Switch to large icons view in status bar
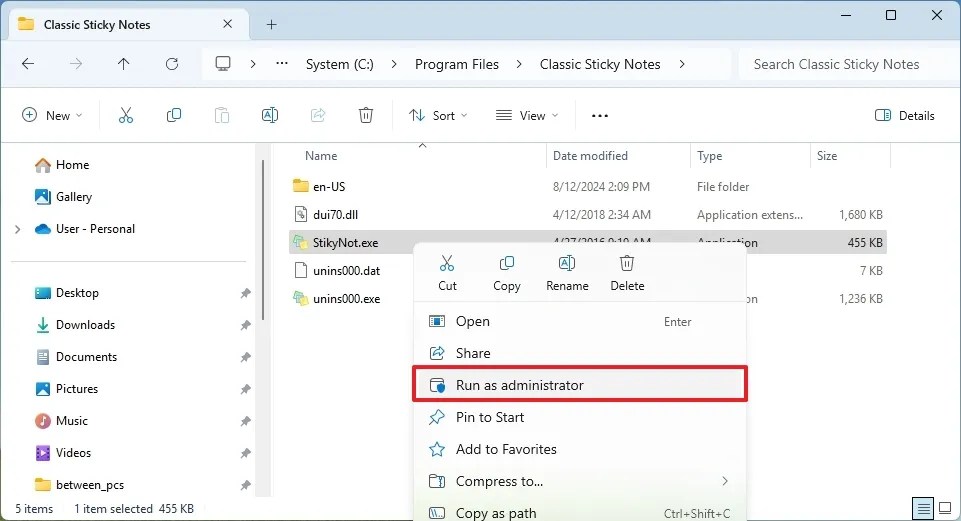The height and width of the screenshot is (521, 961). [x=945, y=508]
